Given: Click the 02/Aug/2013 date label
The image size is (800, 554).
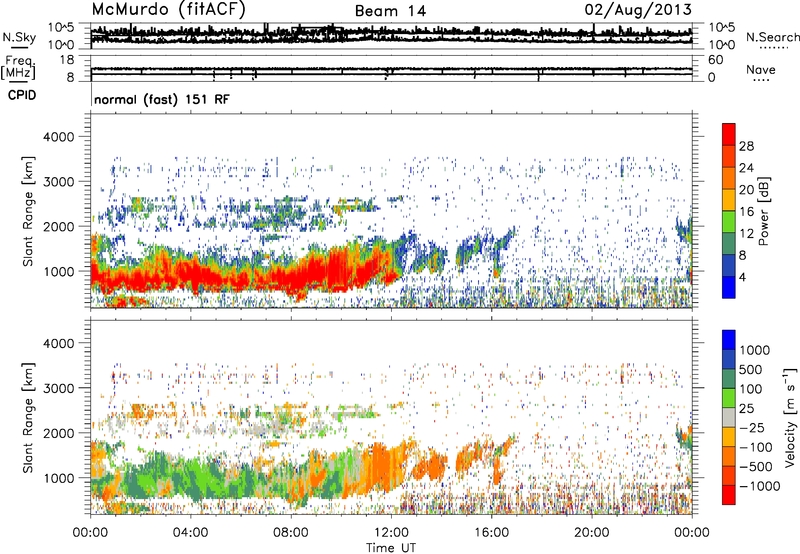Looking at the screenshot, I should pos(638,10).
